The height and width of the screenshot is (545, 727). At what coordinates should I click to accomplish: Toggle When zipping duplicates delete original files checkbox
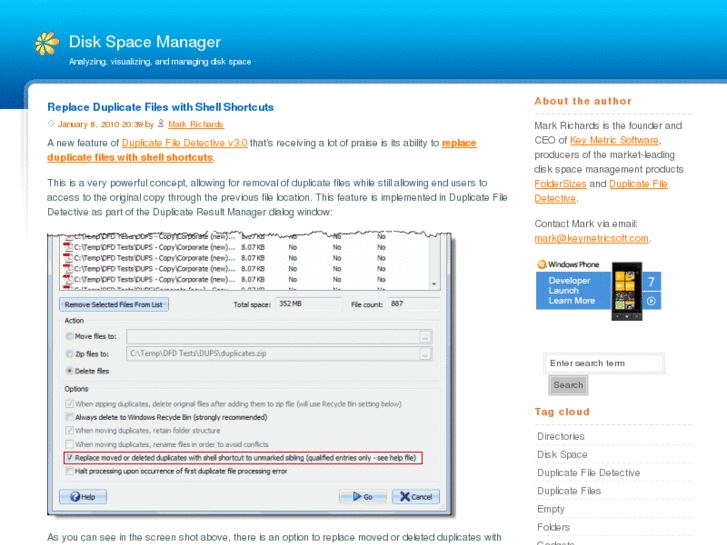(x=70, y=404)
